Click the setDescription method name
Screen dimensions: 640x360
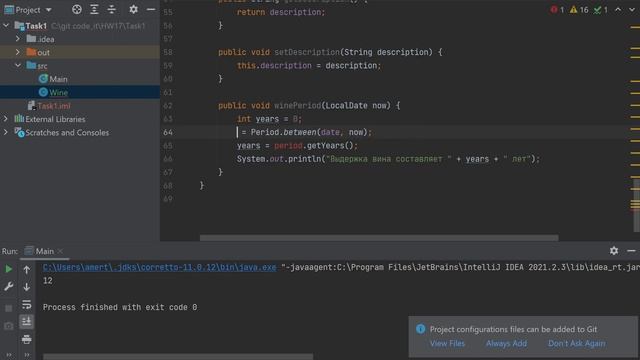coord(307,52)
